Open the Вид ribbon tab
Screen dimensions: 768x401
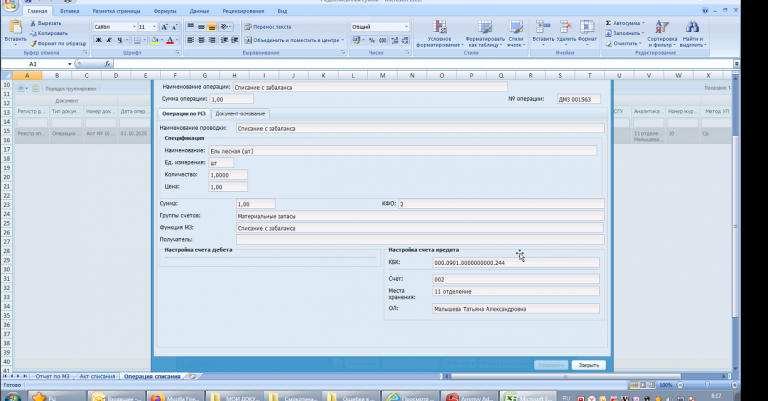pyautogui.click(x=282, y=11)
